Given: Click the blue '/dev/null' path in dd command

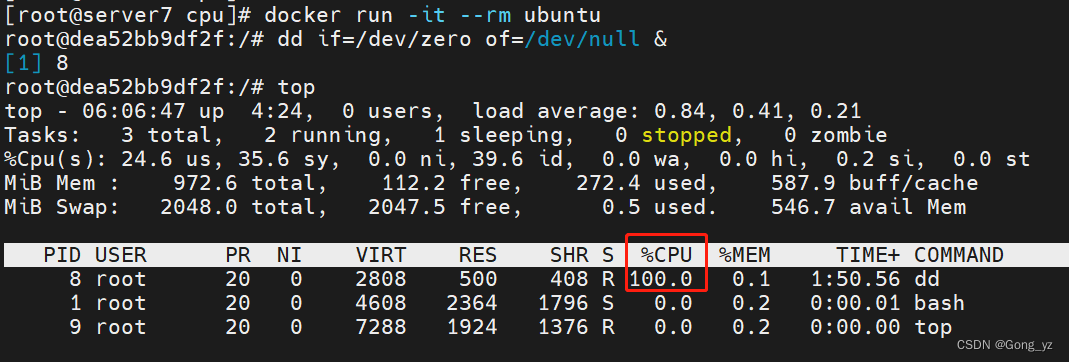Looking at the screenshot, I should (582, 39).
